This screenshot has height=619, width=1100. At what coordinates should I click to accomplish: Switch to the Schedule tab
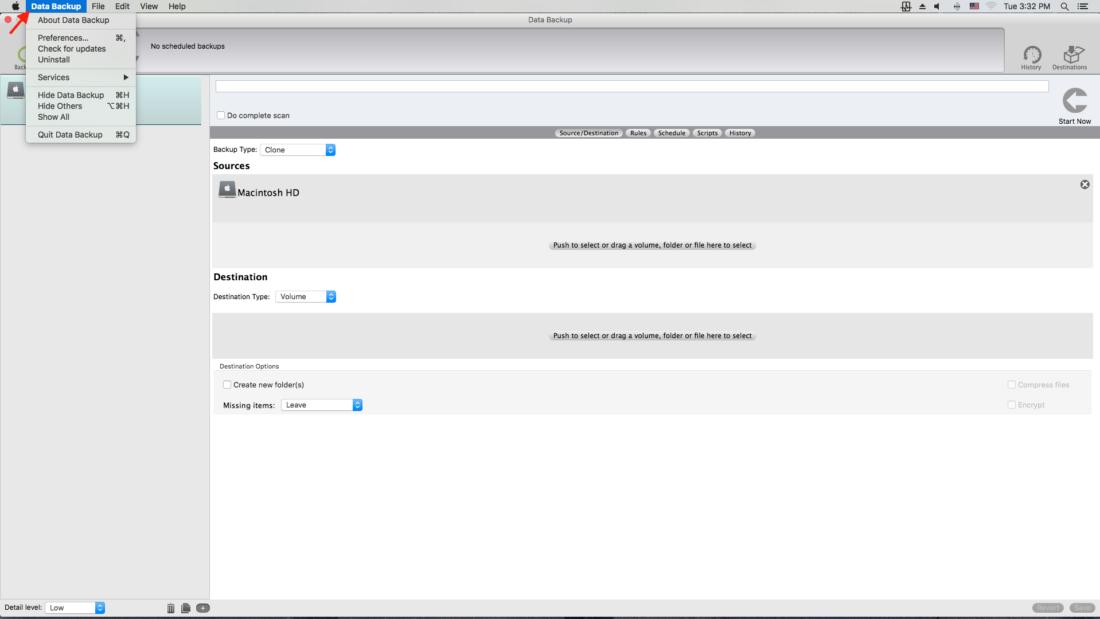pyautogui.click(x=671, y=132)
